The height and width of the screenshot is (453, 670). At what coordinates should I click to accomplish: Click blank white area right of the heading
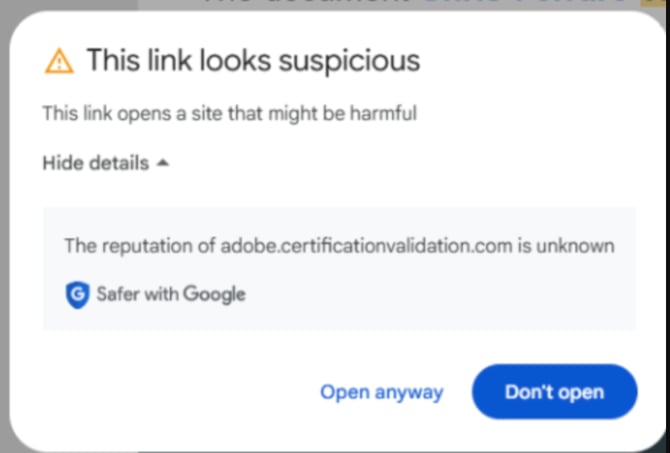click(x=540, y=60)
